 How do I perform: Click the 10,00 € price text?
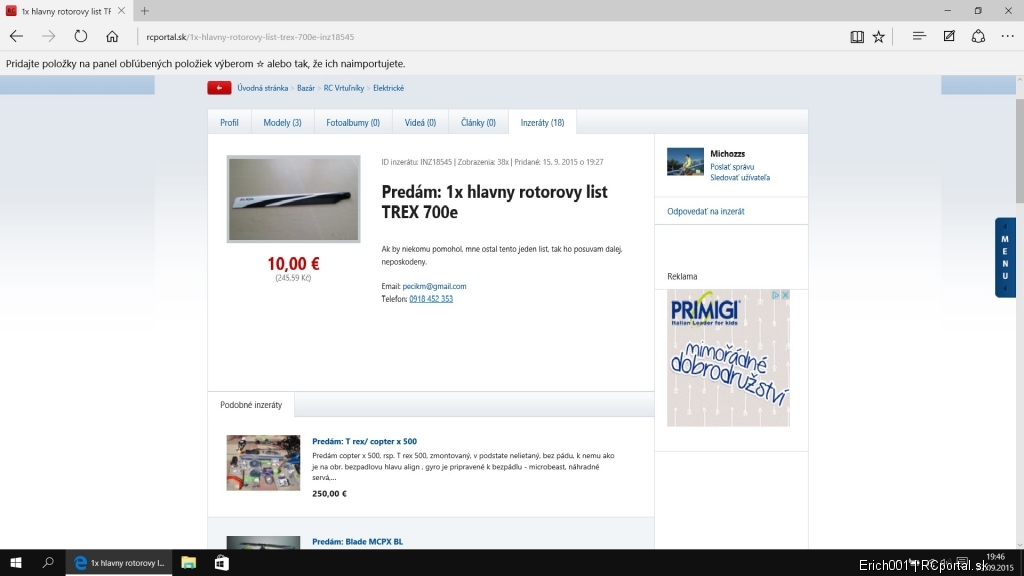[293, 264]
